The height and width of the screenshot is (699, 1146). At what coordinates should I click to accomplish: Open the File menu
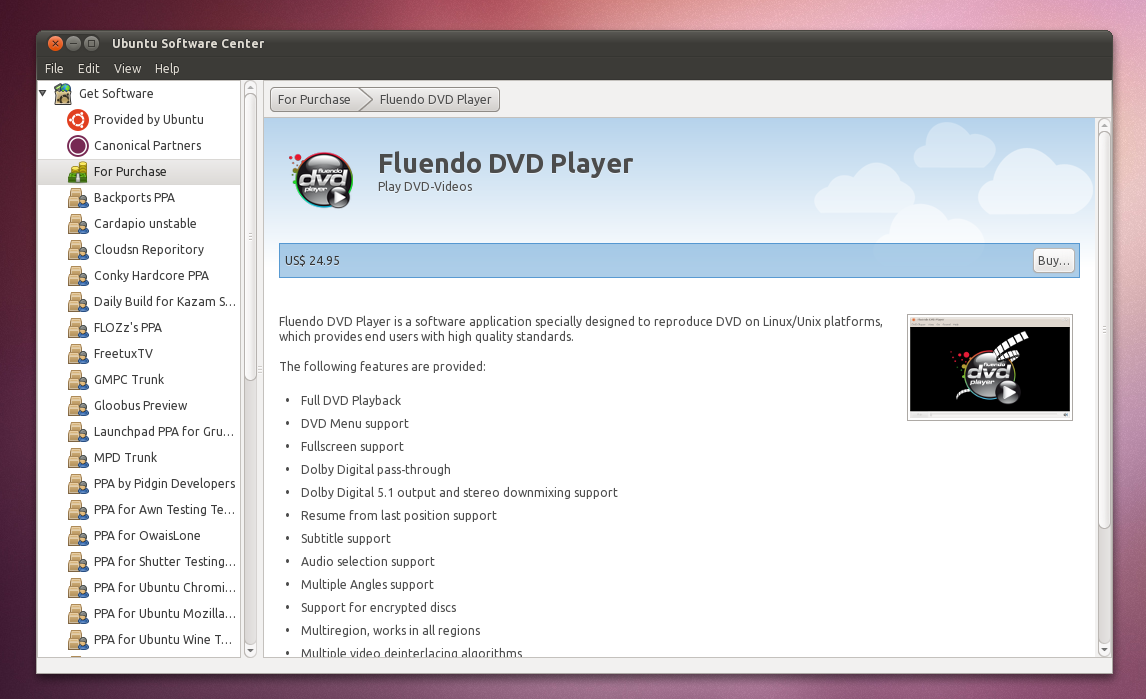pos(54,68)
